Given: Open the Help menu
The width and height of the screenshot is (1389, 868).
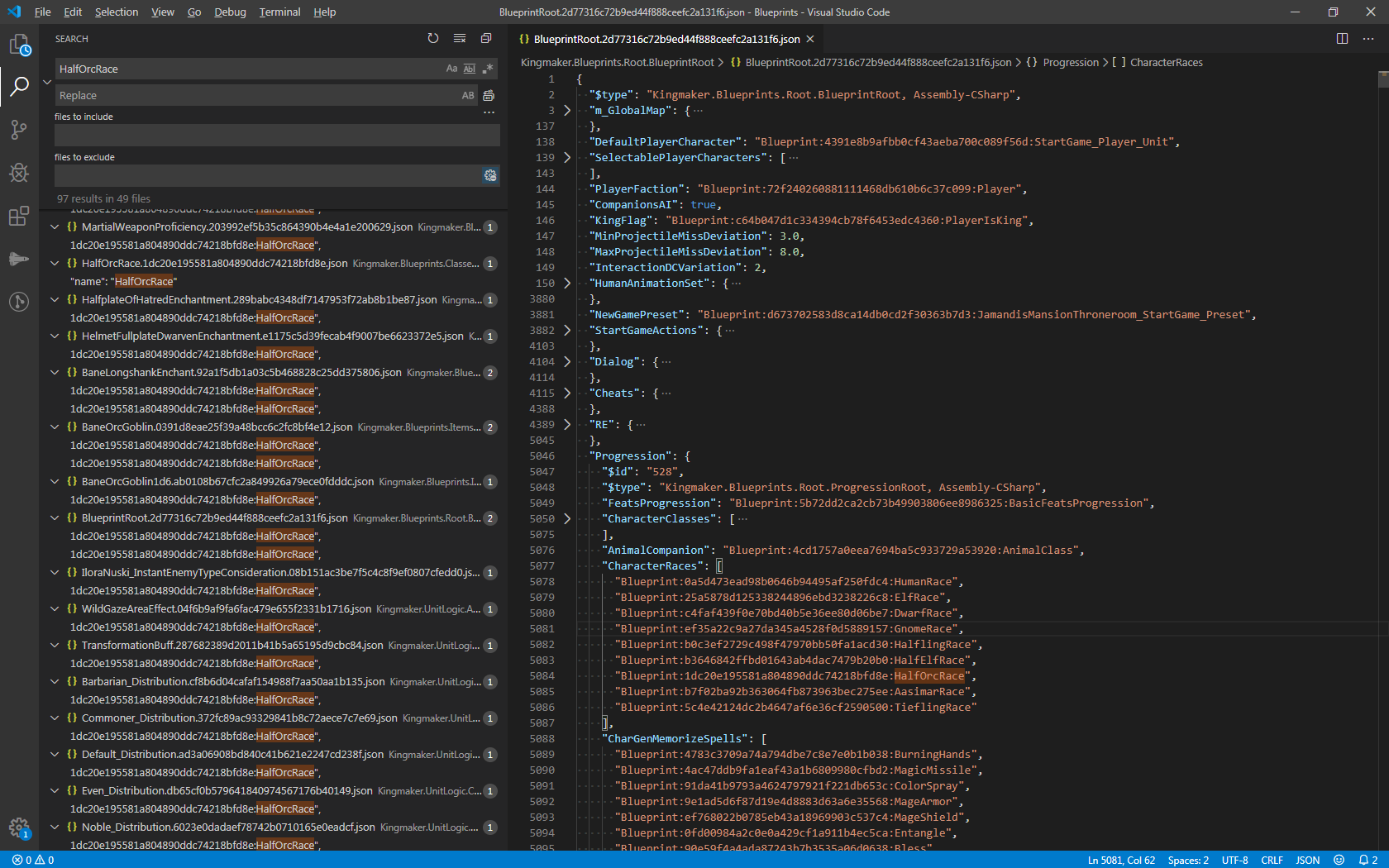Looking at the screenshot, I should point(325,12).
